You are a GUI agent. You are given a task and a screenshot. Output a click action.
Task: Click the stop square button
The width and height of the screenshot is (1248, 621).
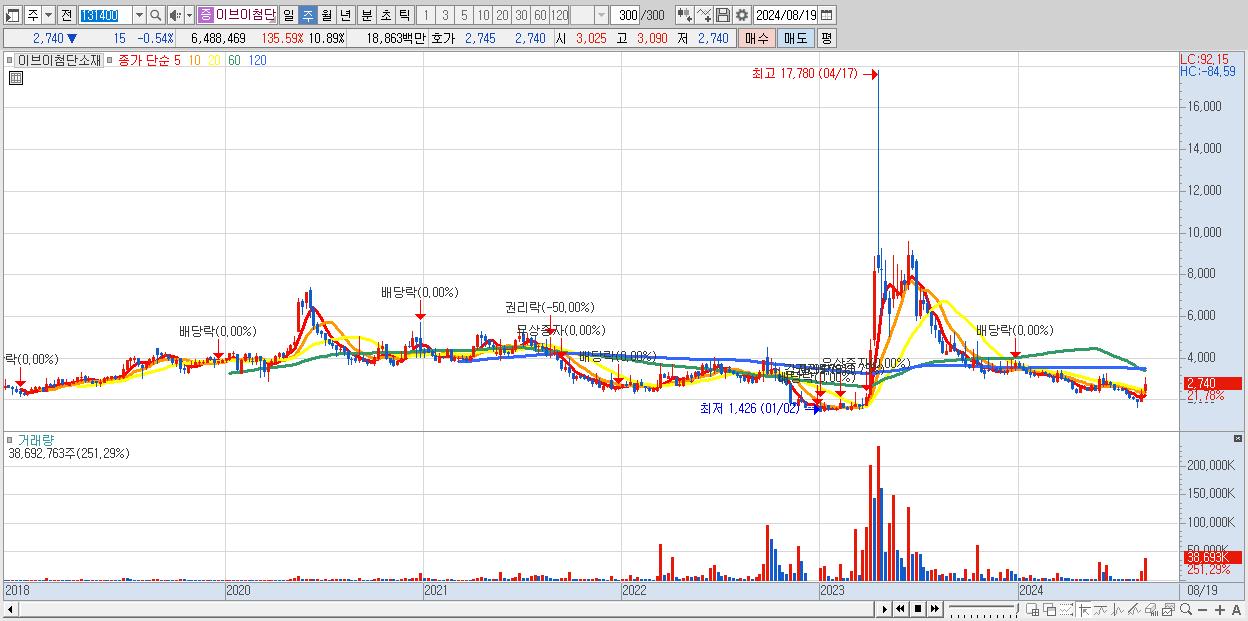tap(917, 609)
